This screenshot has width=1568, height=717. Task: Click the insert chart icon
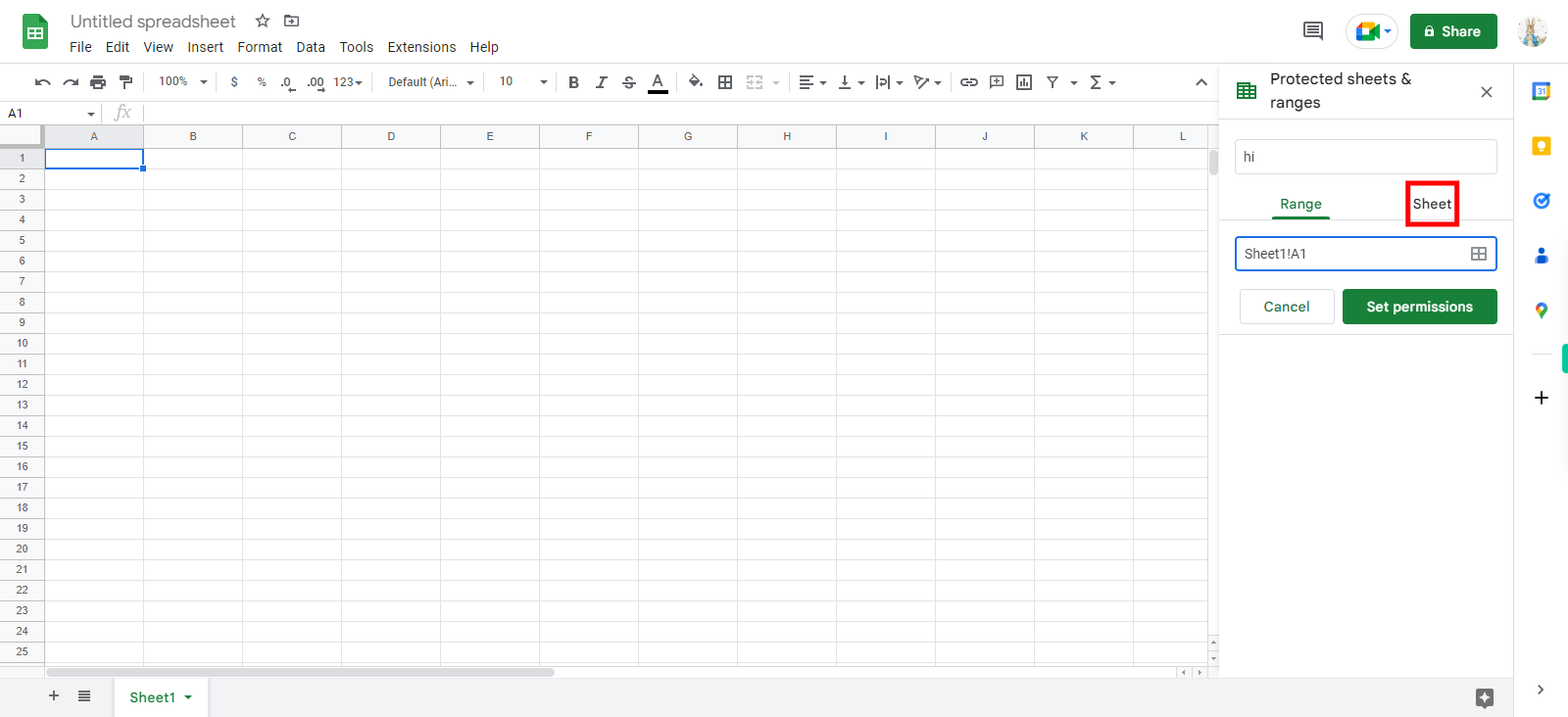1024,82
